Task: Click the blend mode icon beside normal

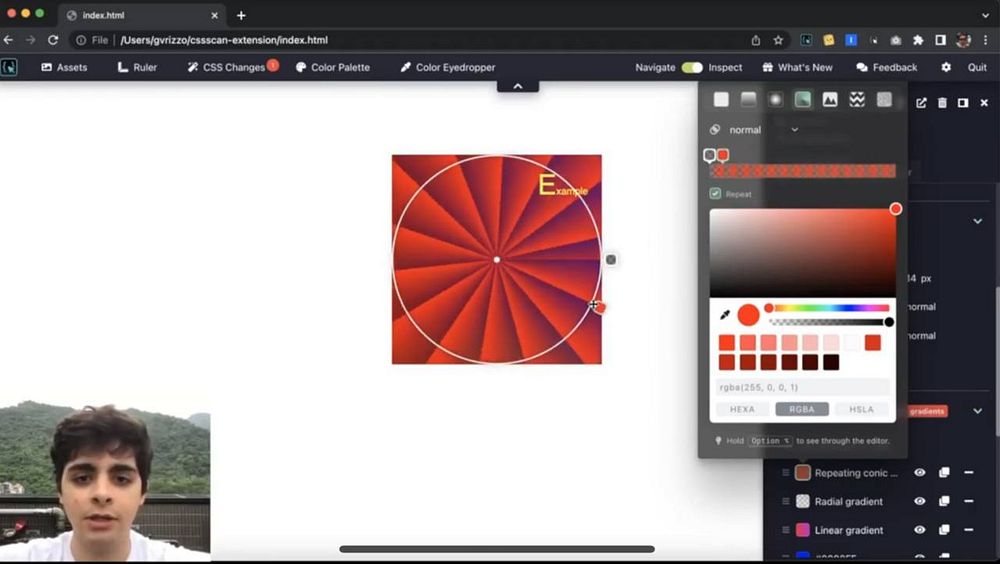Action: click(x=715, y=130)
